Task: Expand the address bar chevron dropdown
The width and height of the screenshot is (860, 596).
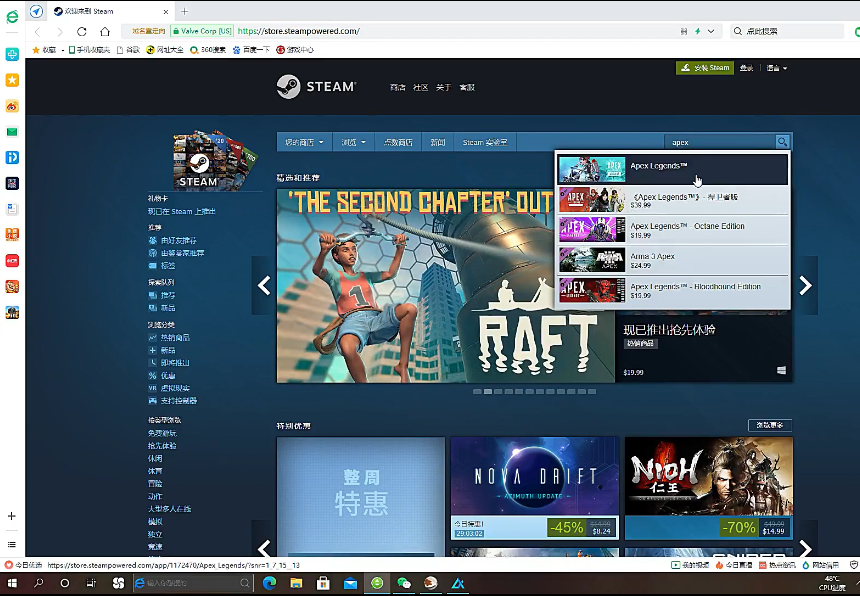Action: (x=711, y=31)
